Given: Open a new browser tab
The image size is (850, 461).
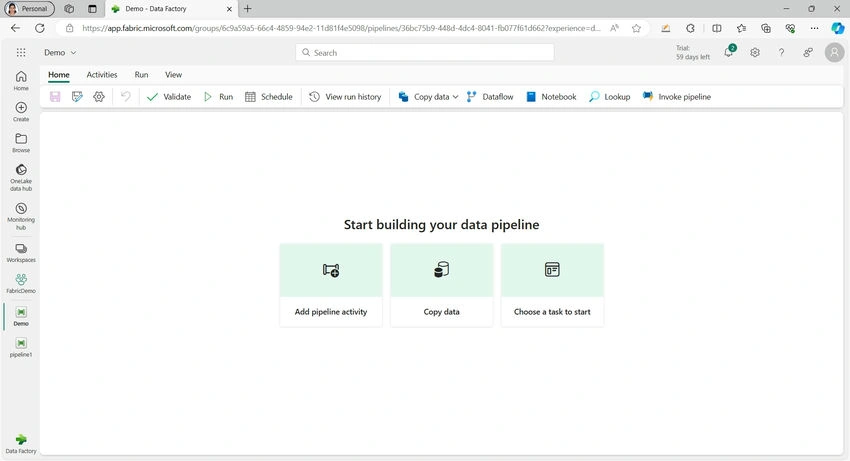Looking at the screenshot, I should 247,9.
